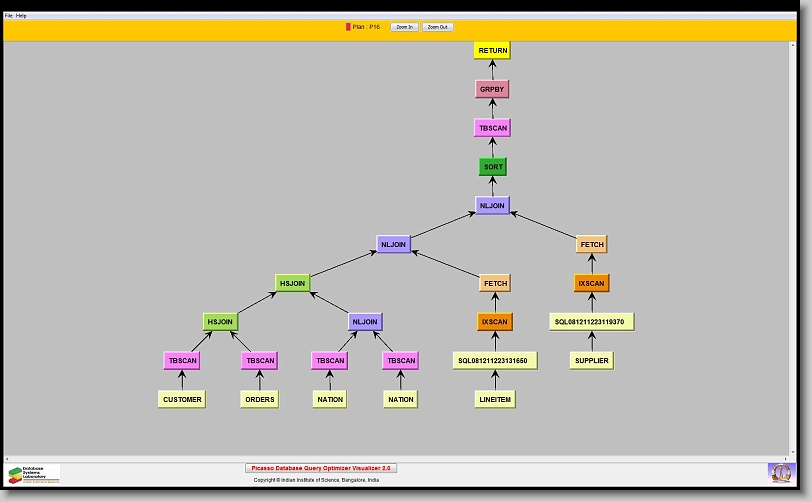Viewport: 812px width, 502px height.
Task: Click the red plan color swatch
Action: pos(348,27)
